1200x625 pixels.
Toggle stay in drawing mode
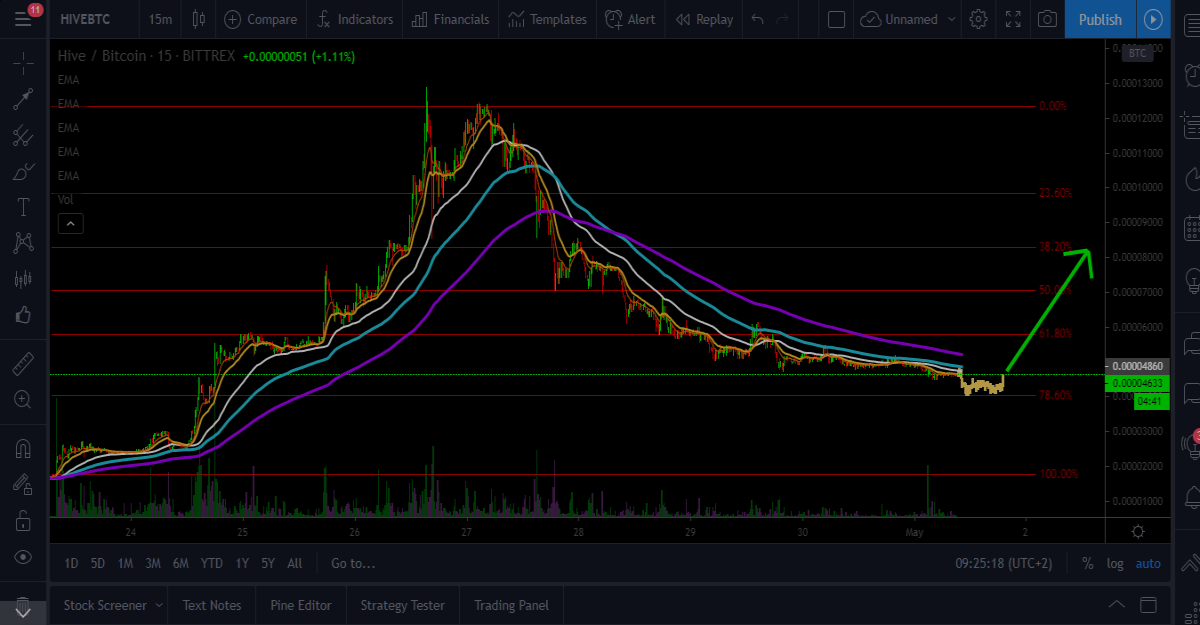[x=24, y=484]
